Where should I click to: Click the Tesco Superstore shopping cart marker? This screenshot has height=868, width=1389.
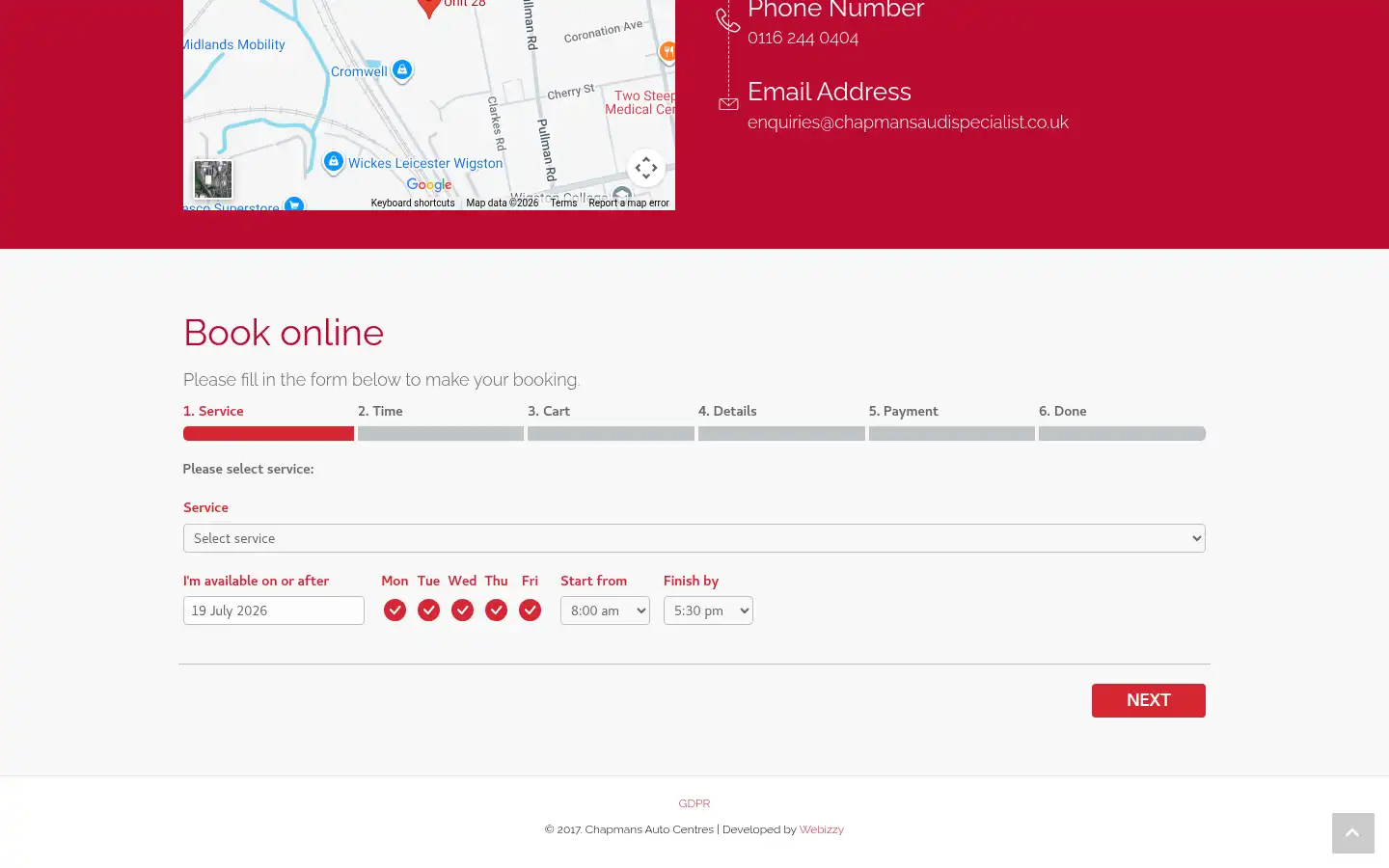coord(294,204)
